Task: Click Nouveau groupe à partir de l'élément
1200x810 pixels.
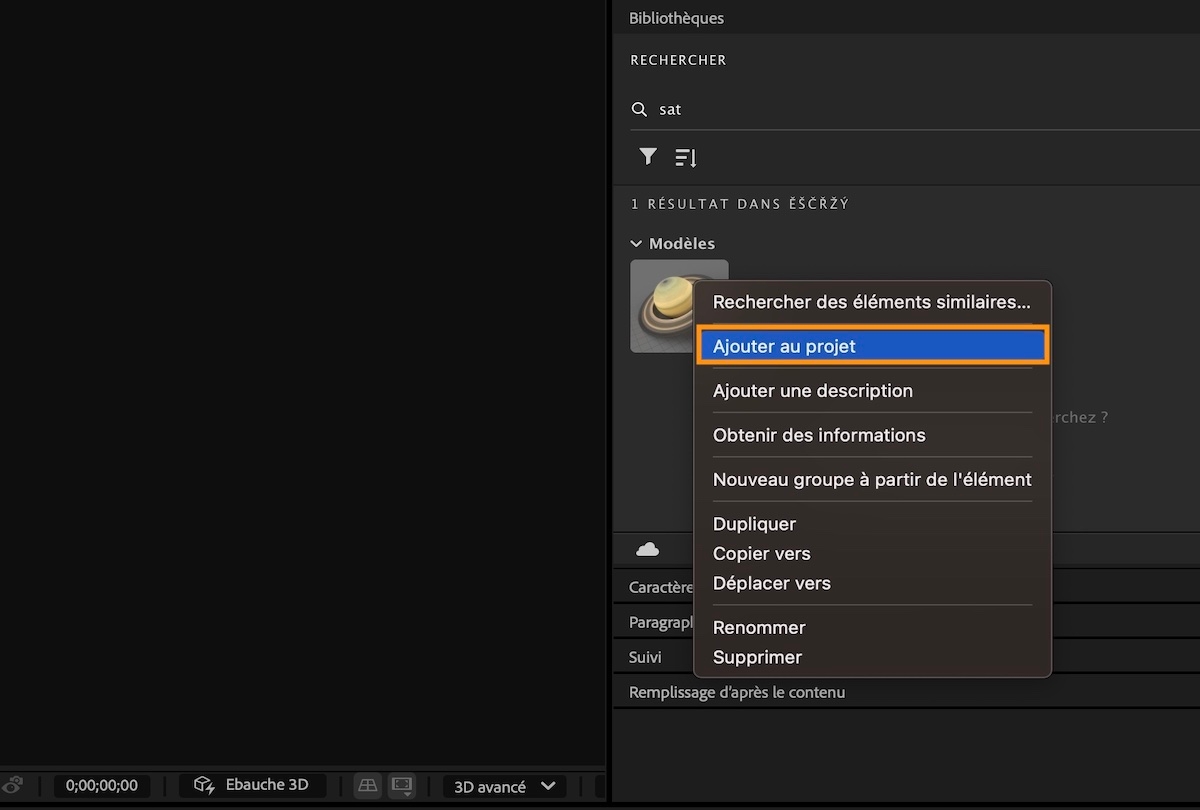Action: (871, 479)
